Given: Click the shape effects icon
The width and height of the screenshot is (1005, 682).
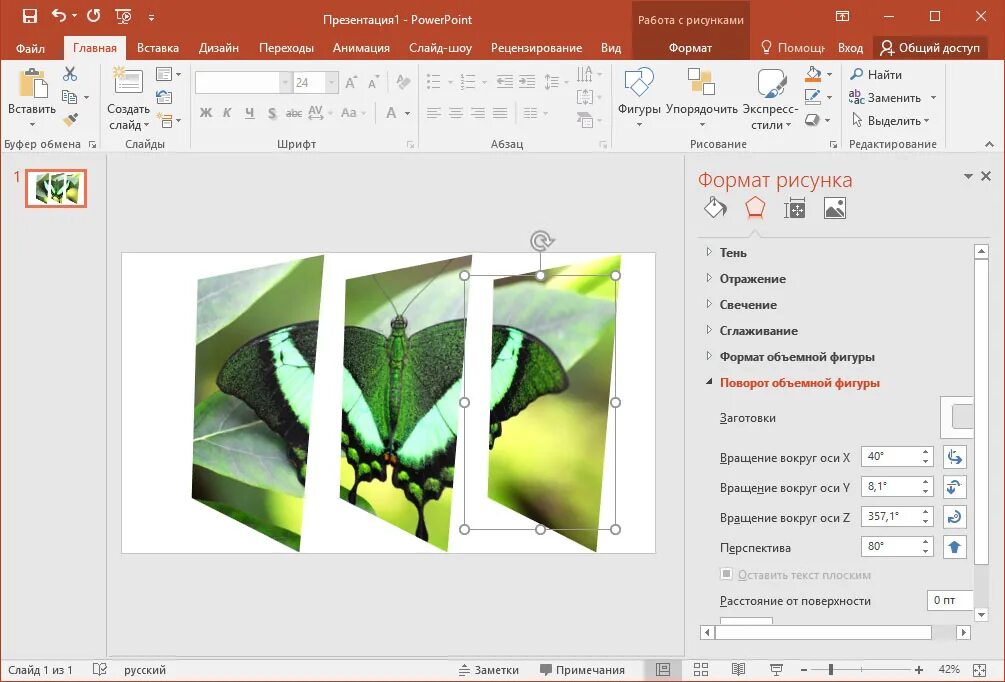Looking at the screenshot, I should click(x=812, y=120).
